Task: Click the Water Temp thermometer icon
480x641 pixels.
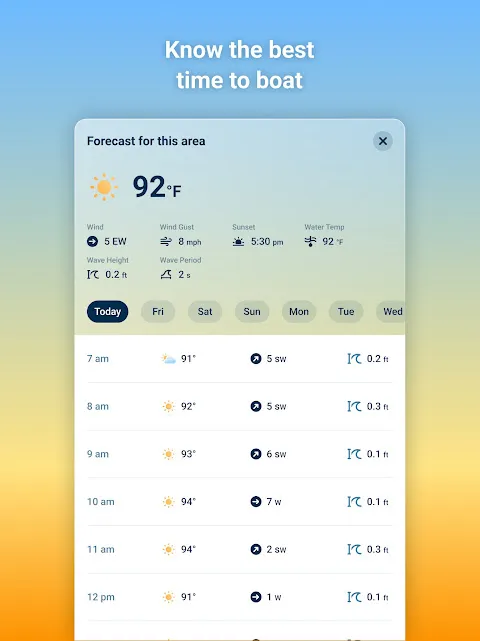Action: [x=310, y=242]
